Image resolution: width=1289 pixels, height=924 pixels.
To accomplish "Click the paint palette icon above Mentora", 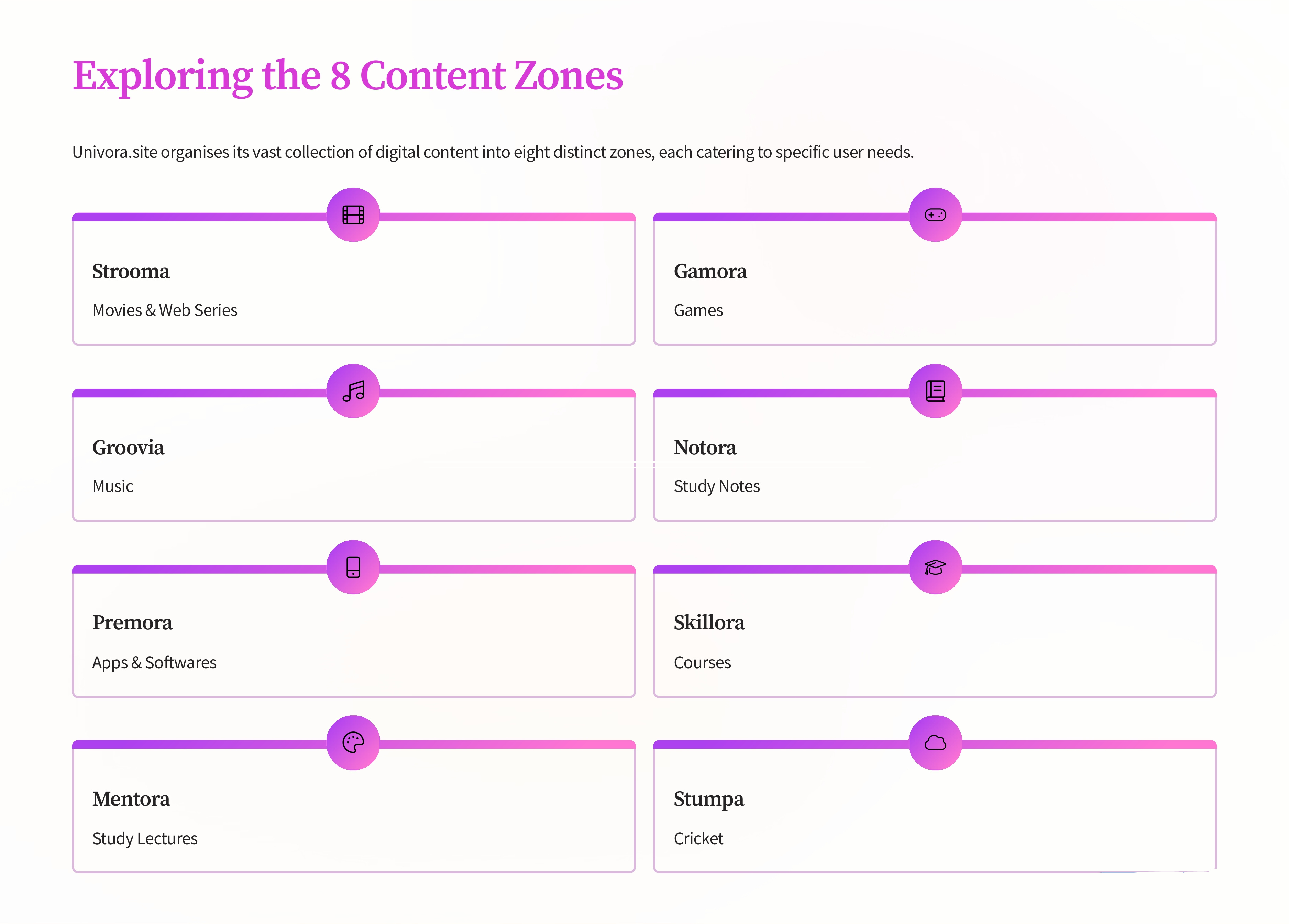I will click(353, 743).
